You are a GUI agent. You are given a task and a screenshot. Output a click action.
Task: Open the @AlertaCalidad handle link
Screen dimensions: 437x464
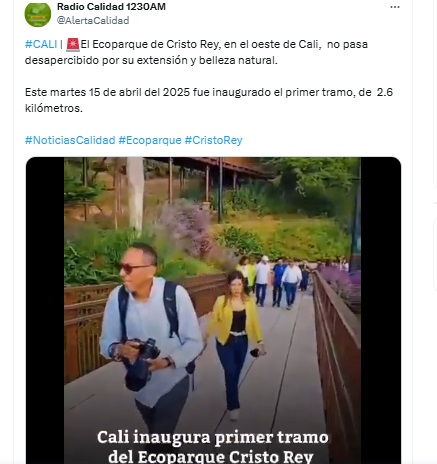(x=93, y=20)
